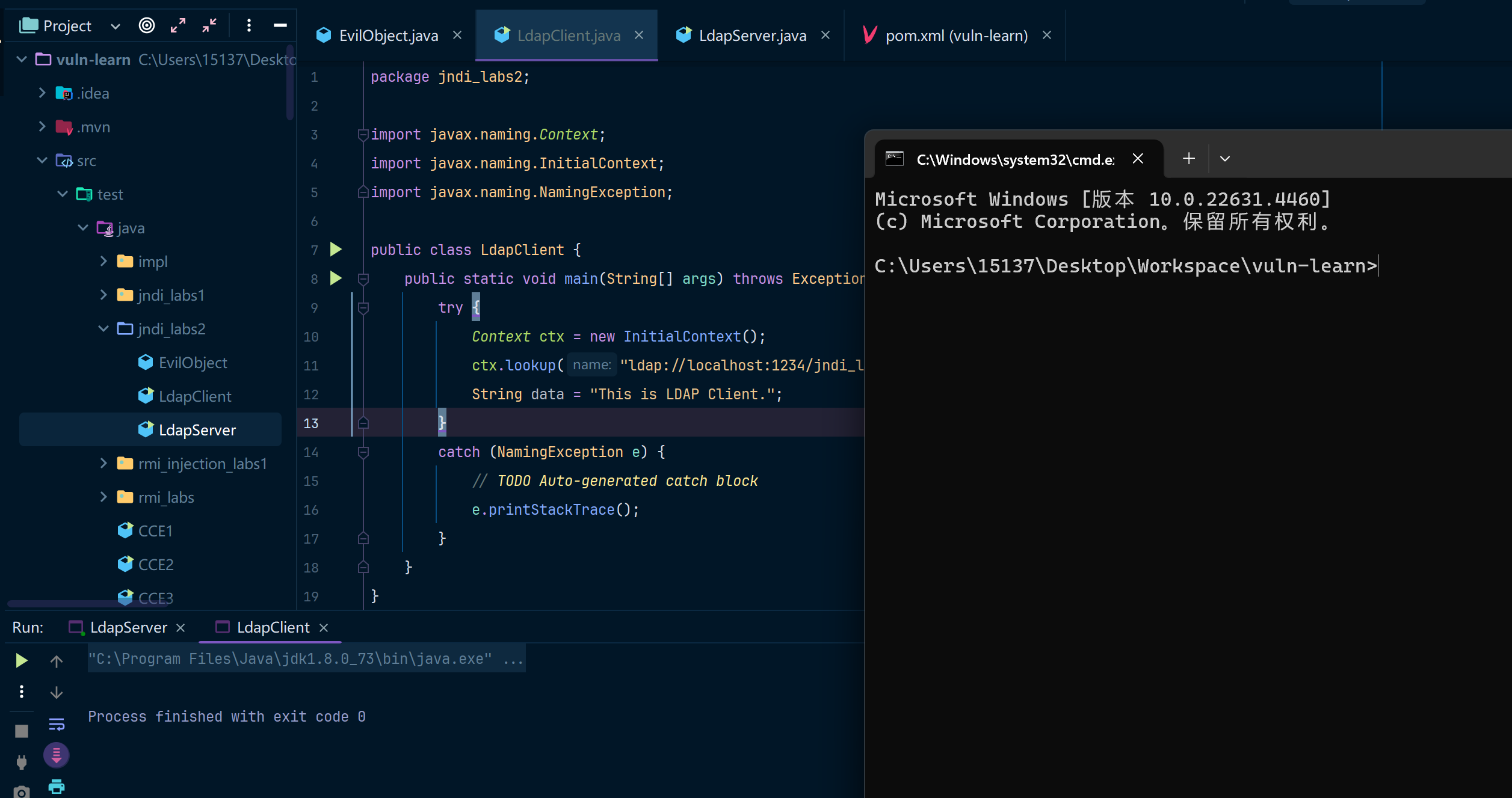Click the fold end marker at line 13

click(363, 423)
